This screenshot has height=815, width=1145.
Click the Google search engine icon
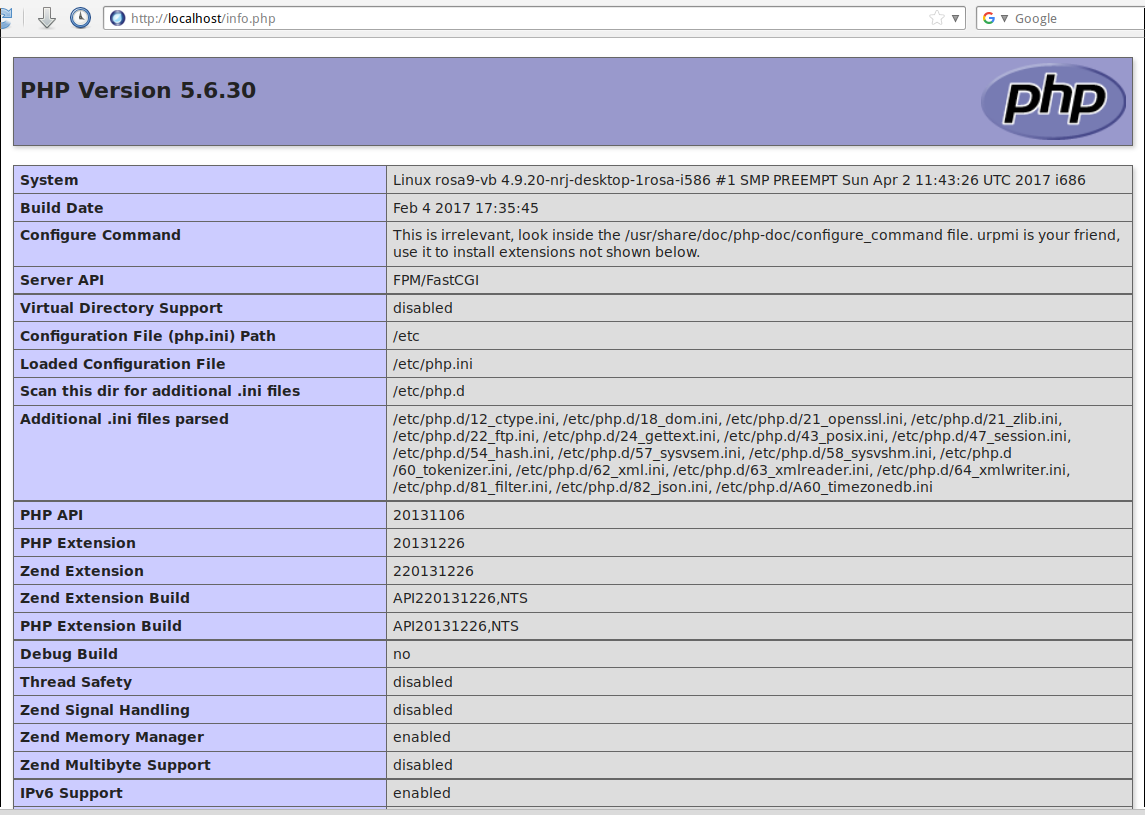[989, 18]
